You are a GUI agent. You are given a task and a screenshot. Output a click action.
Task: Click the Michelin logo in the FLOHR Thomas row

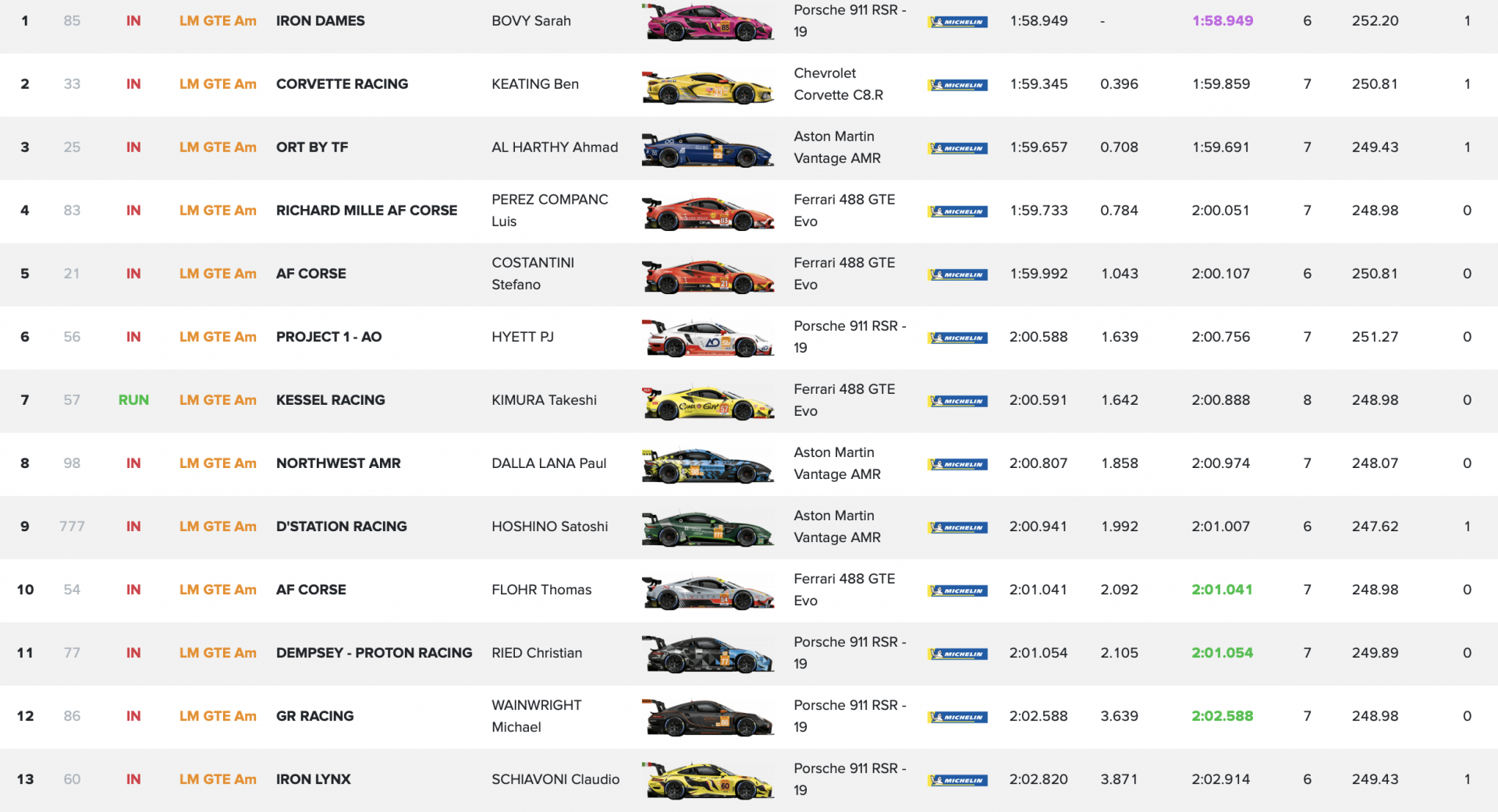pyautogui.click(x=958, y=590)
